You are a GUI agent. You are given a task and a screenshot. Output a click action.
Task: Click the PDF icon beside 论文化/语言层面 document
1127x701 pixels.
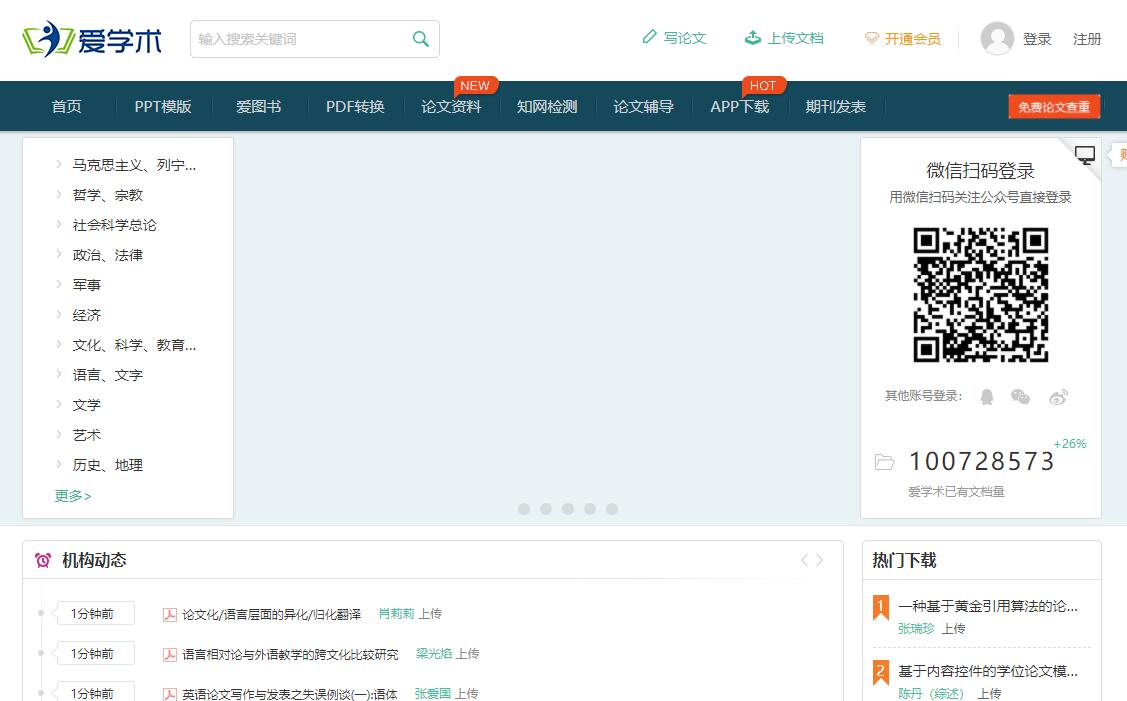click(x=170, y=615)
